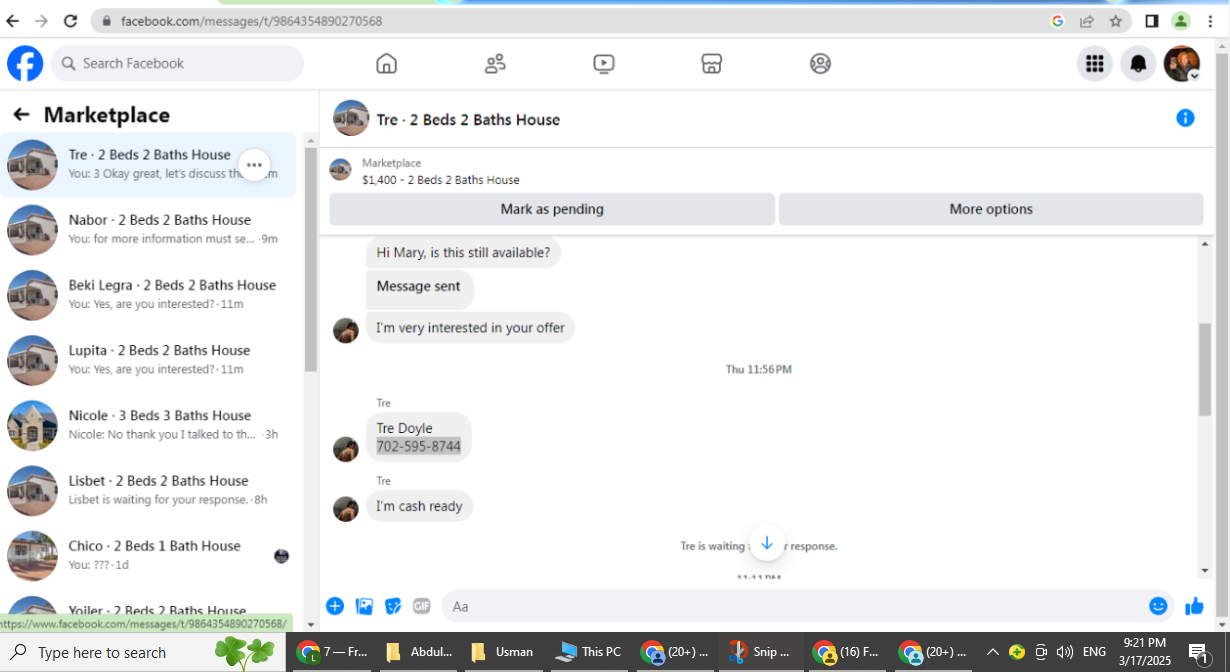Open volume control in system tray

coord(1064,652)
